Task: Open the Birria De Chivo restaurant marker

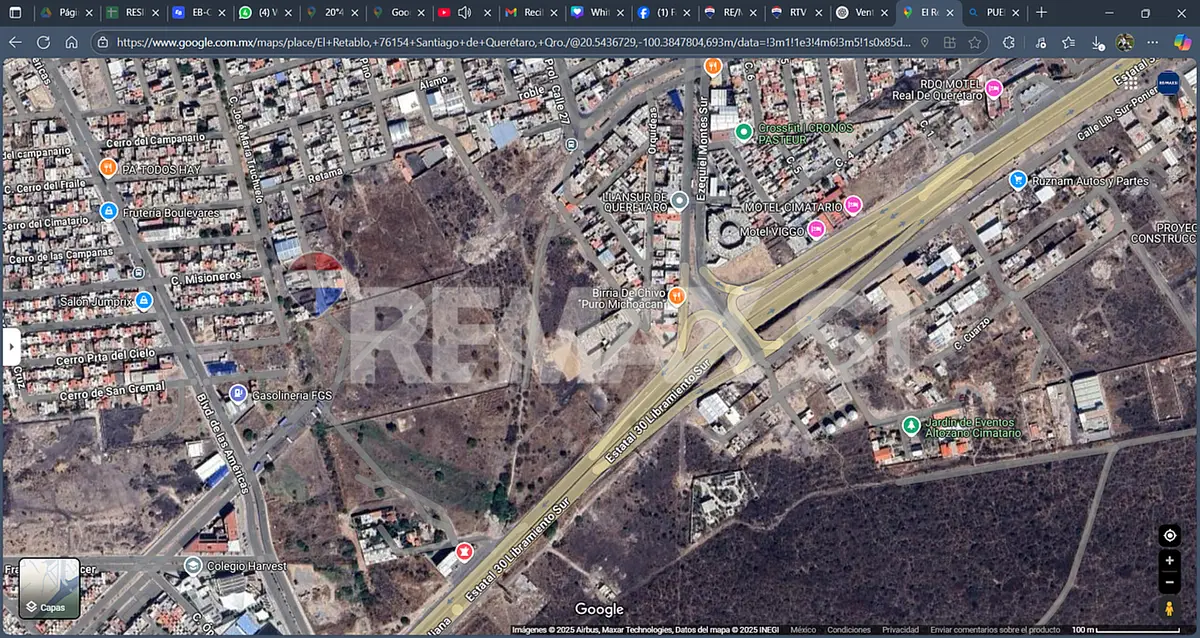Action: point(677,295)
